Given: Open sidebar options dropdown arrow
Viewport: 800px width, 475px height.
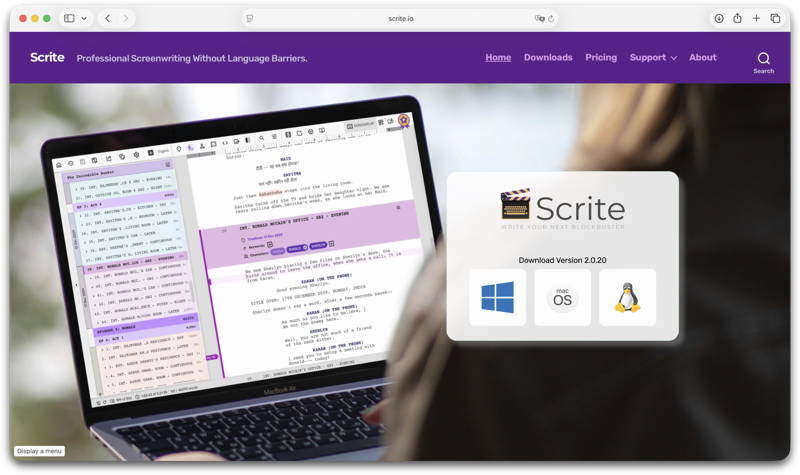Looking at the screenshot, I should pos(84,18).
